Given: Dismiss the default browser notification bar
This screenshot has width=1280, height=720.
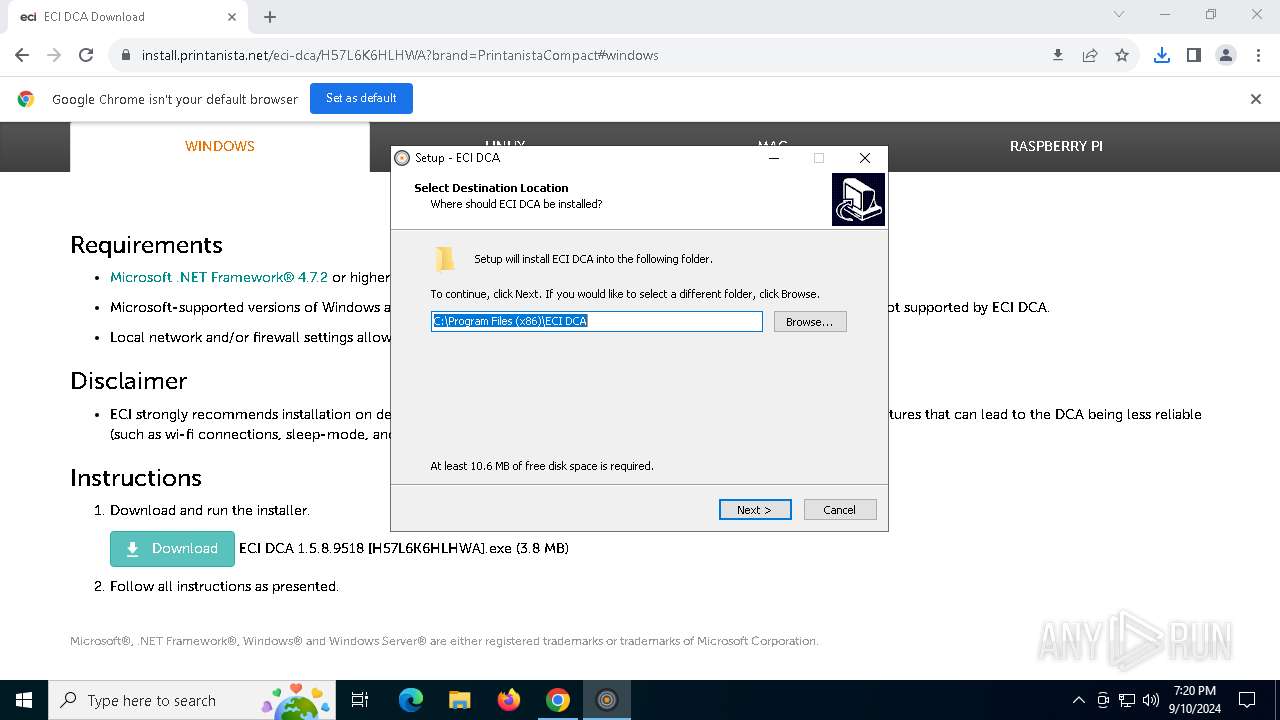Looking at the screenshot, I should (x=1256, y=99).
